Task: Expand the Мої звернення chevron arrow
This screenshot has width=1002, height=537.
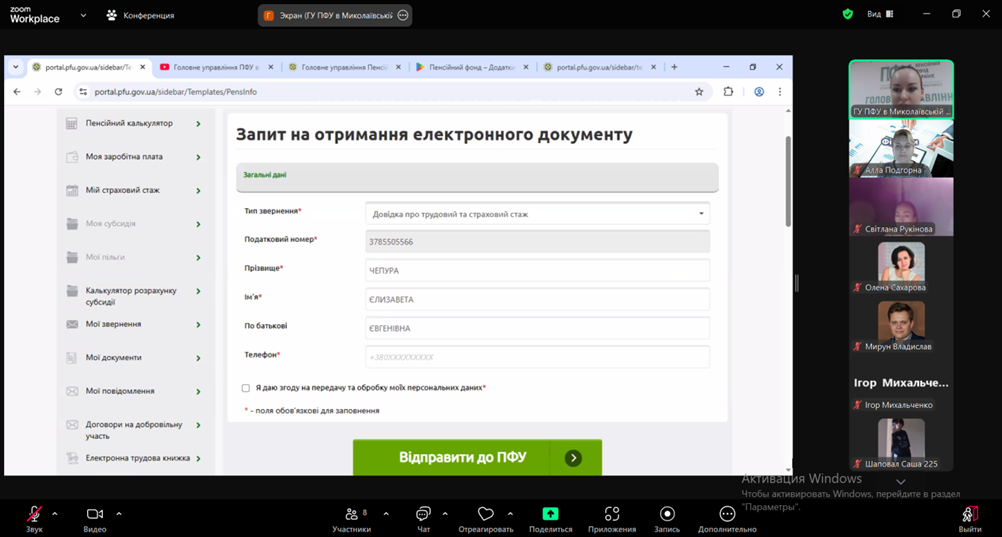Action: click(198, 325)
